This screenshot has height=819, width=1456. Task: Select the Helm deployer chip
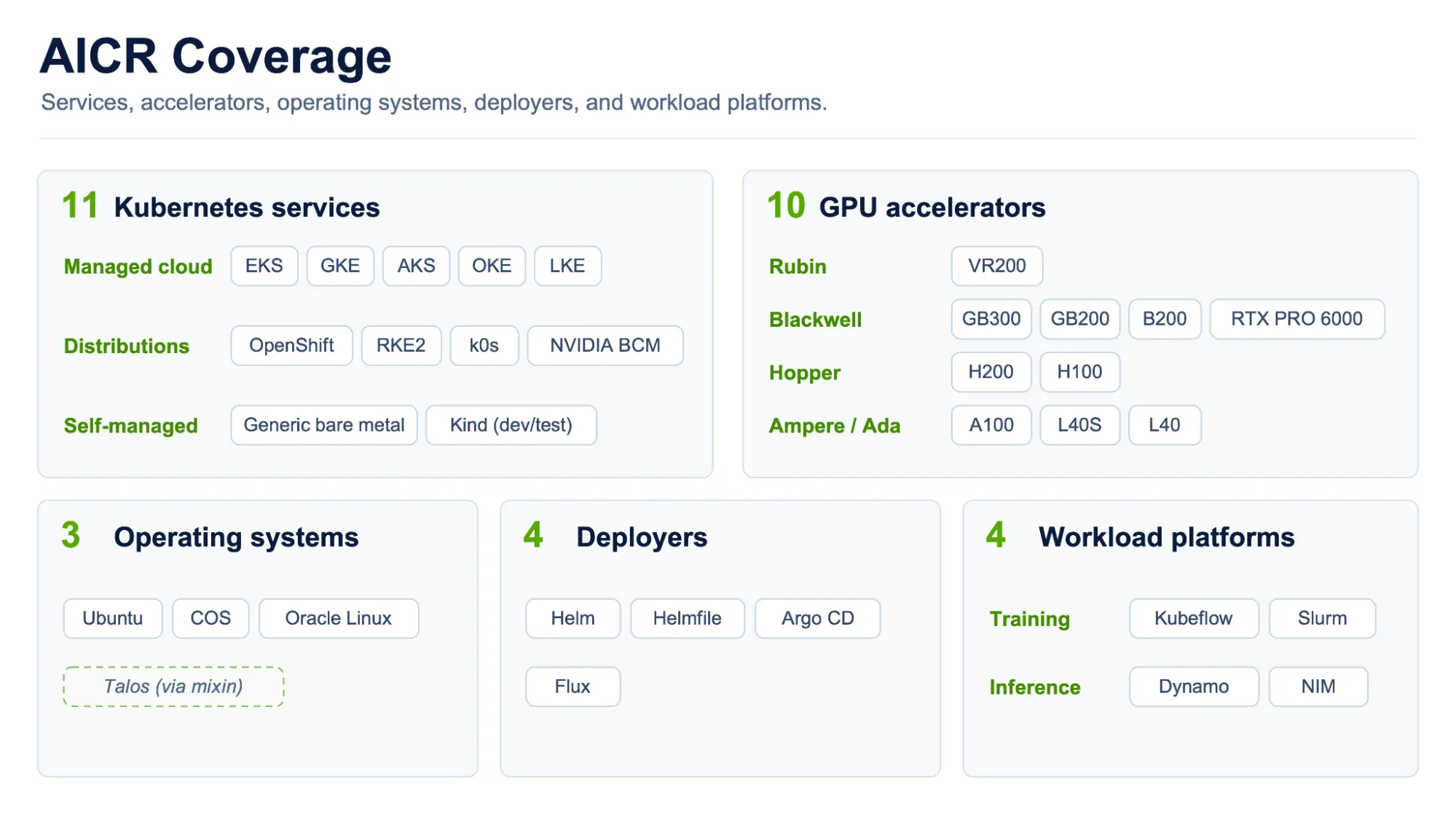pyautogui.click(x=573, y=618)
